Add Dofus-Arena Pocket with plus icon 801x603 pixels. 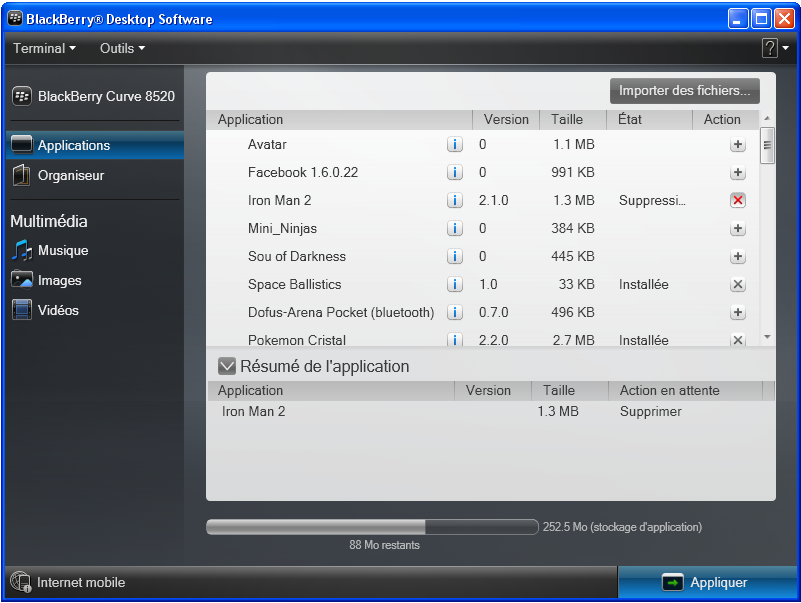tap(738, 312)
